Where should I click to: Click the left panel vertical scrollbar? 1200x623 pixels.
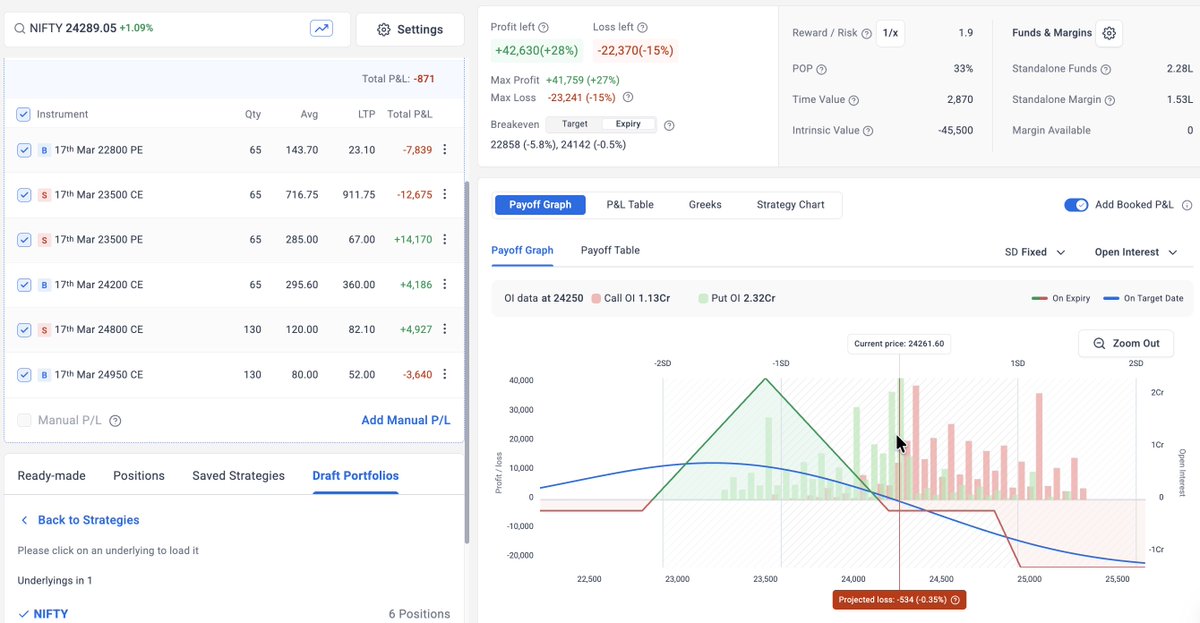tap(468, 360)
